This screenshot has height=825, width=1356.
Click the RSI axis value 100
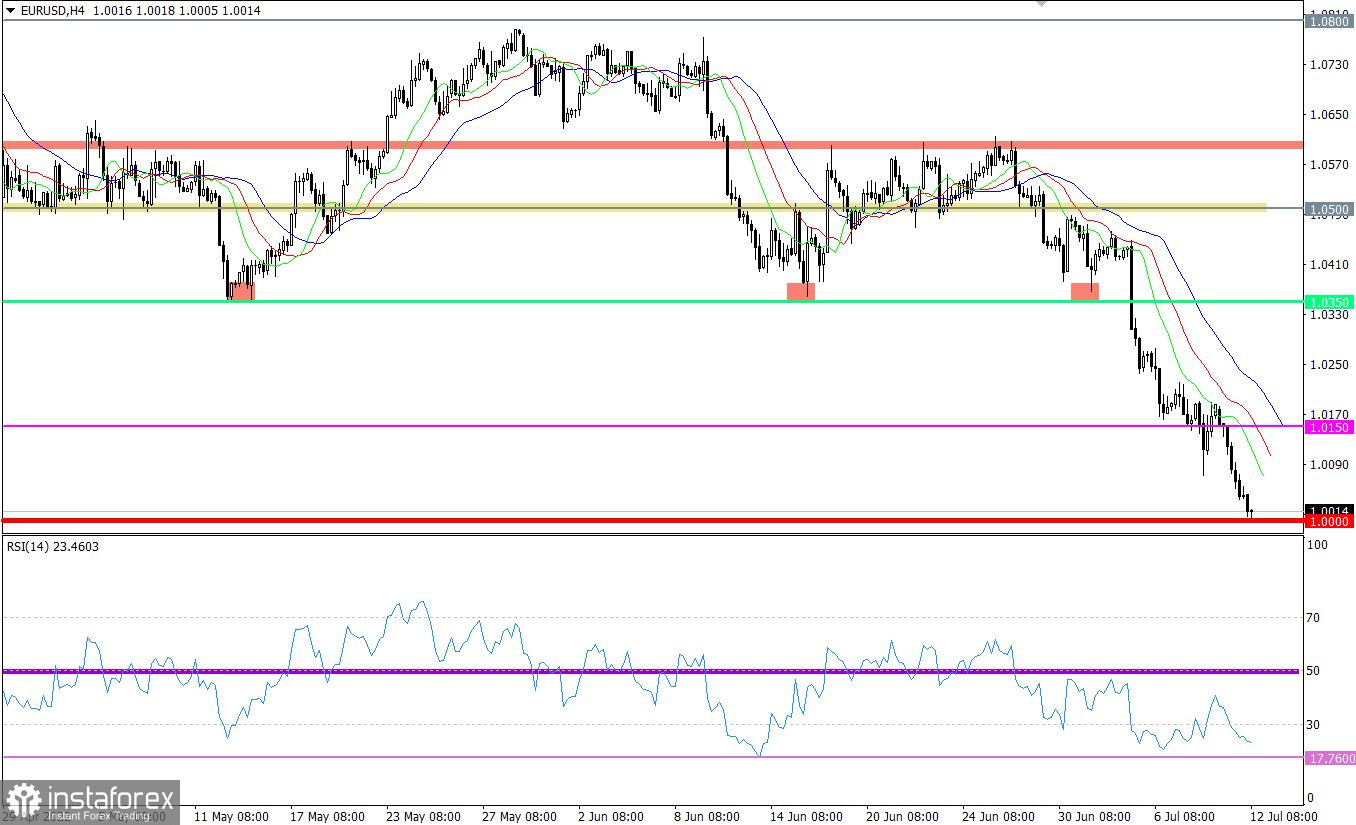1318,545
